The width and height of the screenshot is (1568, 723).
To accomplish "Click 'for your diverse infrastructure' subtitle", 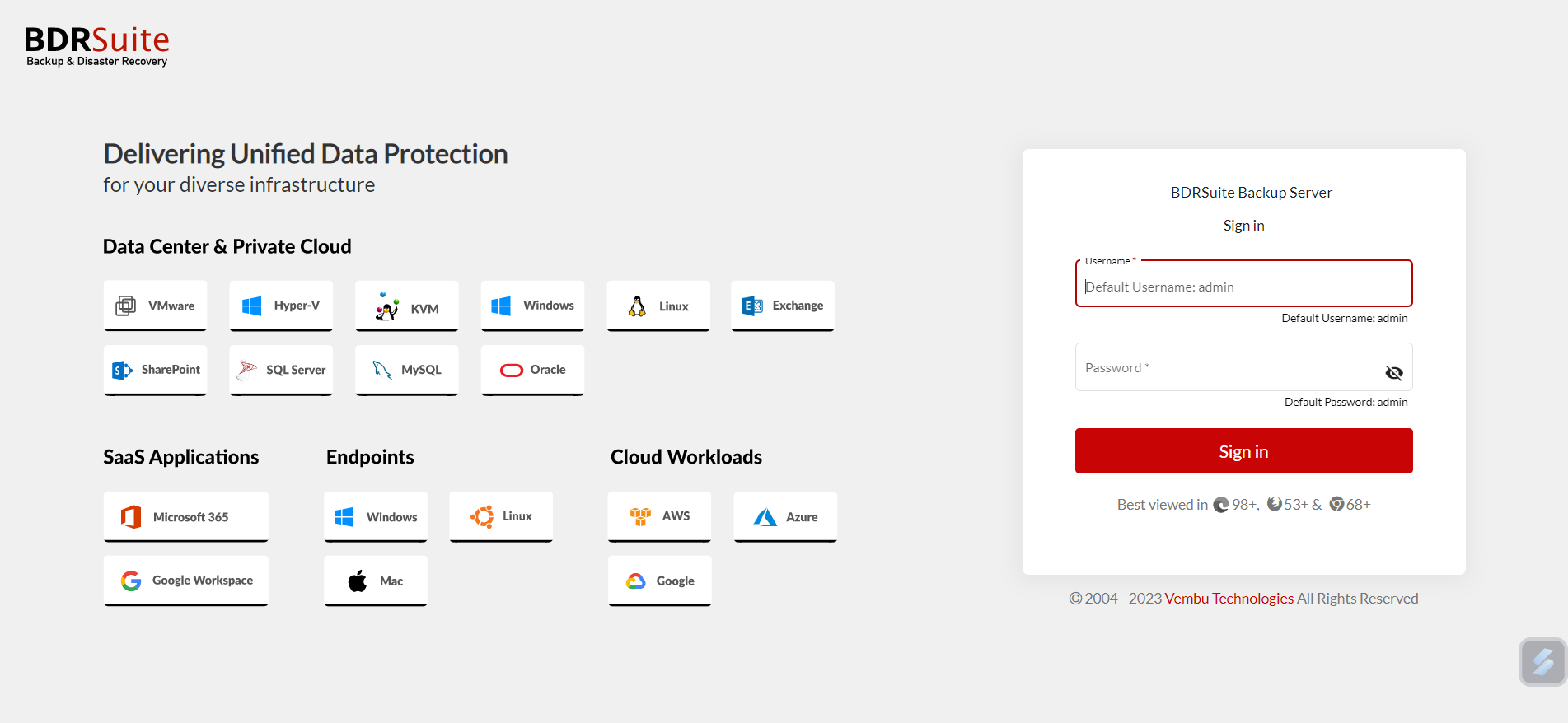I will (x=239, y=185).
